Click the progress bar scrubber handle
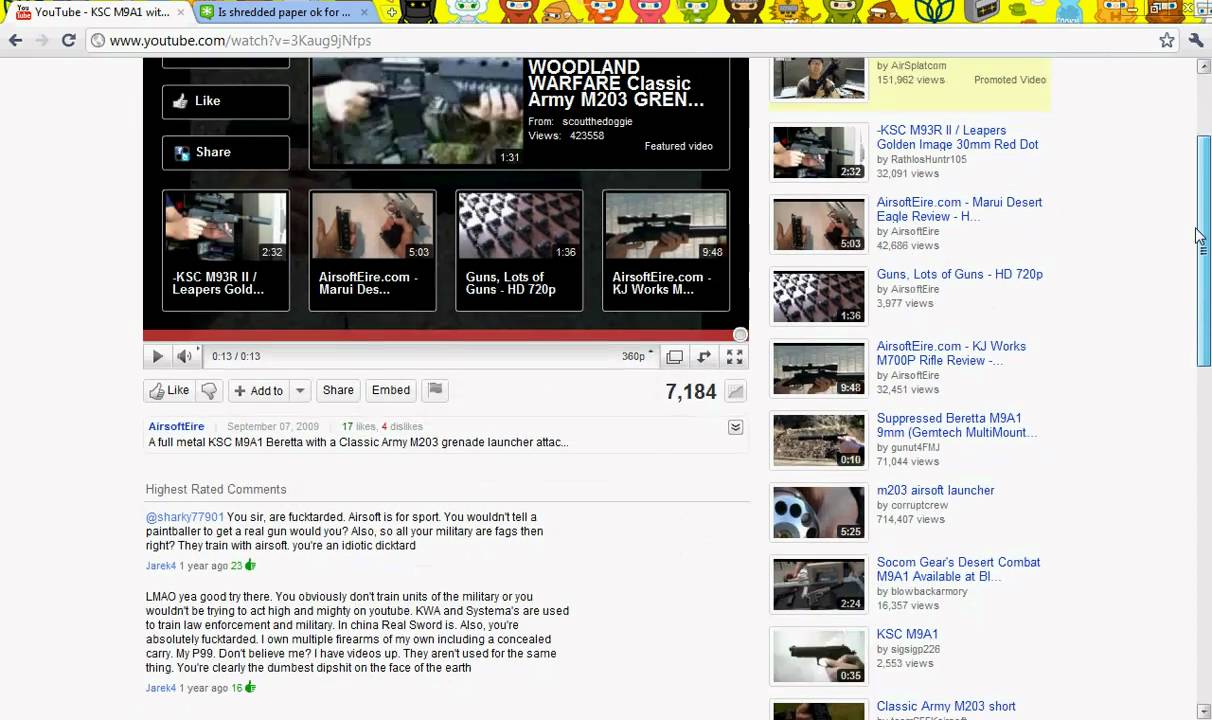The height and width of the screenshot is (720, 1212). point(740,335)
